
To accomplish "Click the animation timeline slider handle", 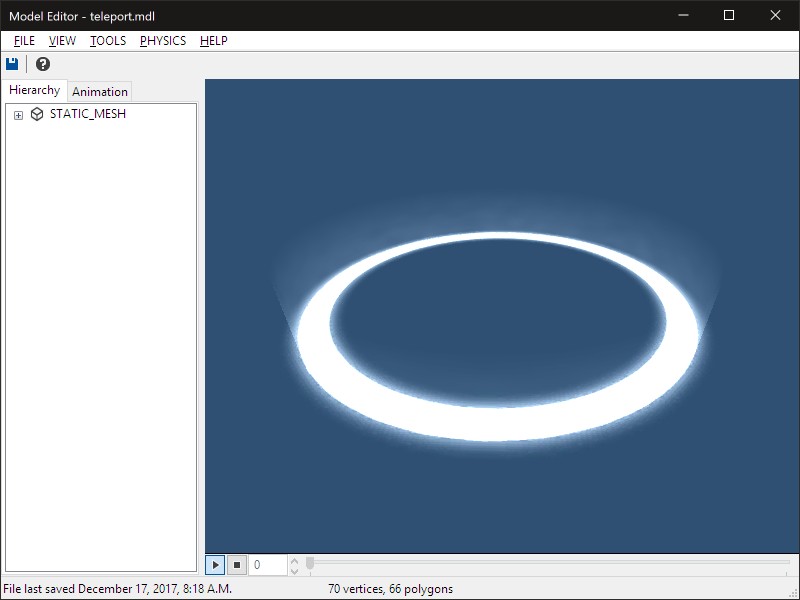I will (310, 564).
